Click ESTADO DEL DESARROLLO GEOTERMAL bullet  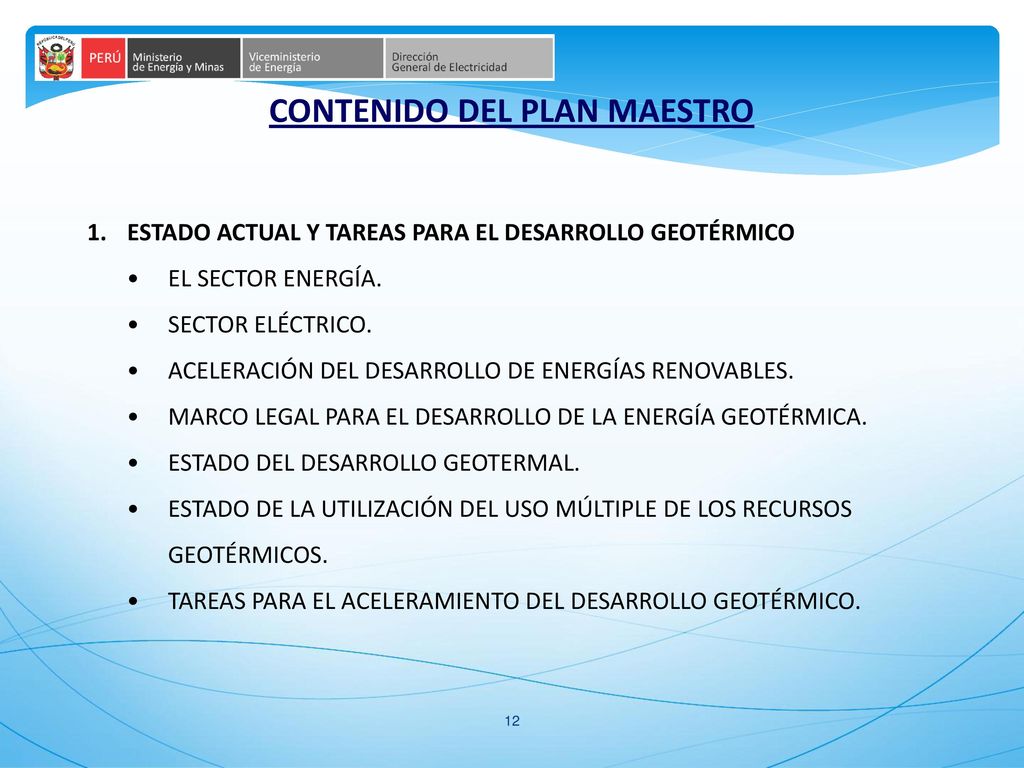(x=374, y=462)
